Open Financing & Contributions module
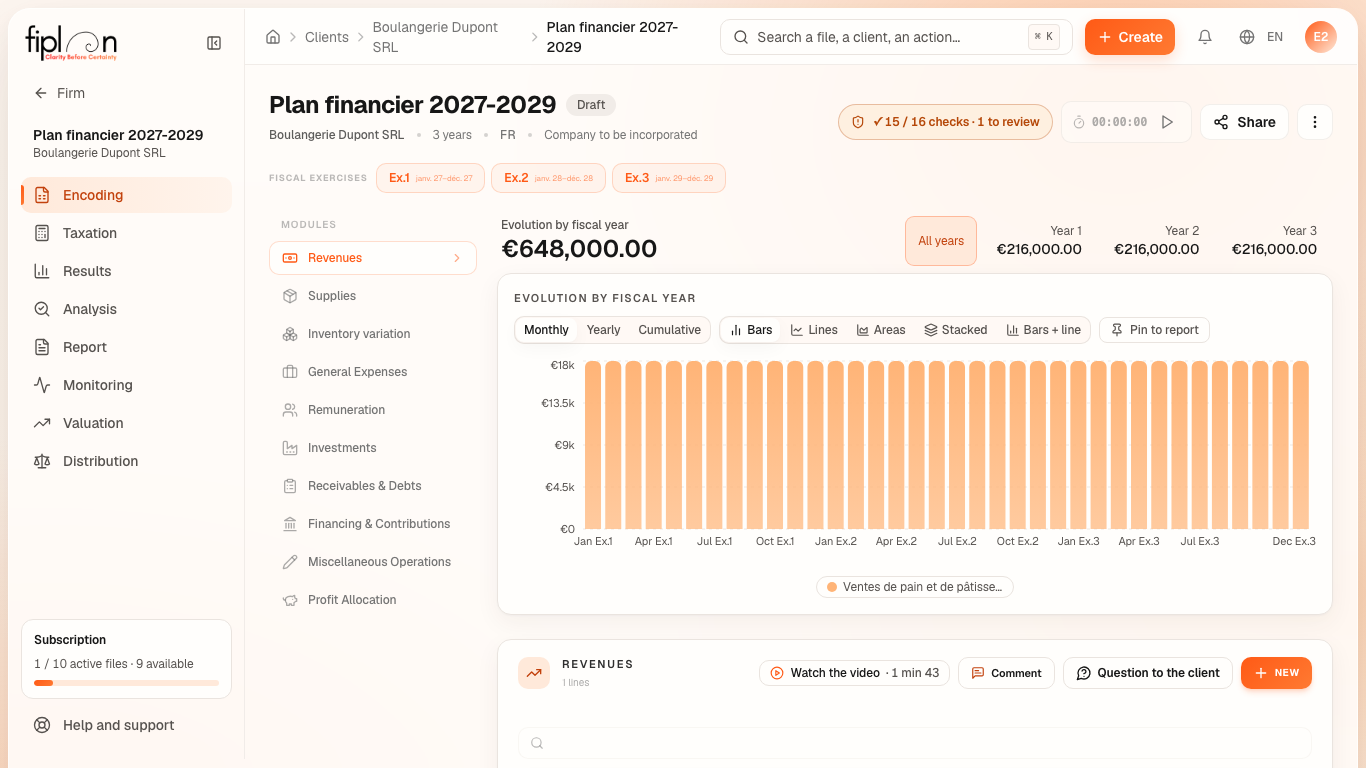Screen dimensions: 1366x768 [373, 524]
